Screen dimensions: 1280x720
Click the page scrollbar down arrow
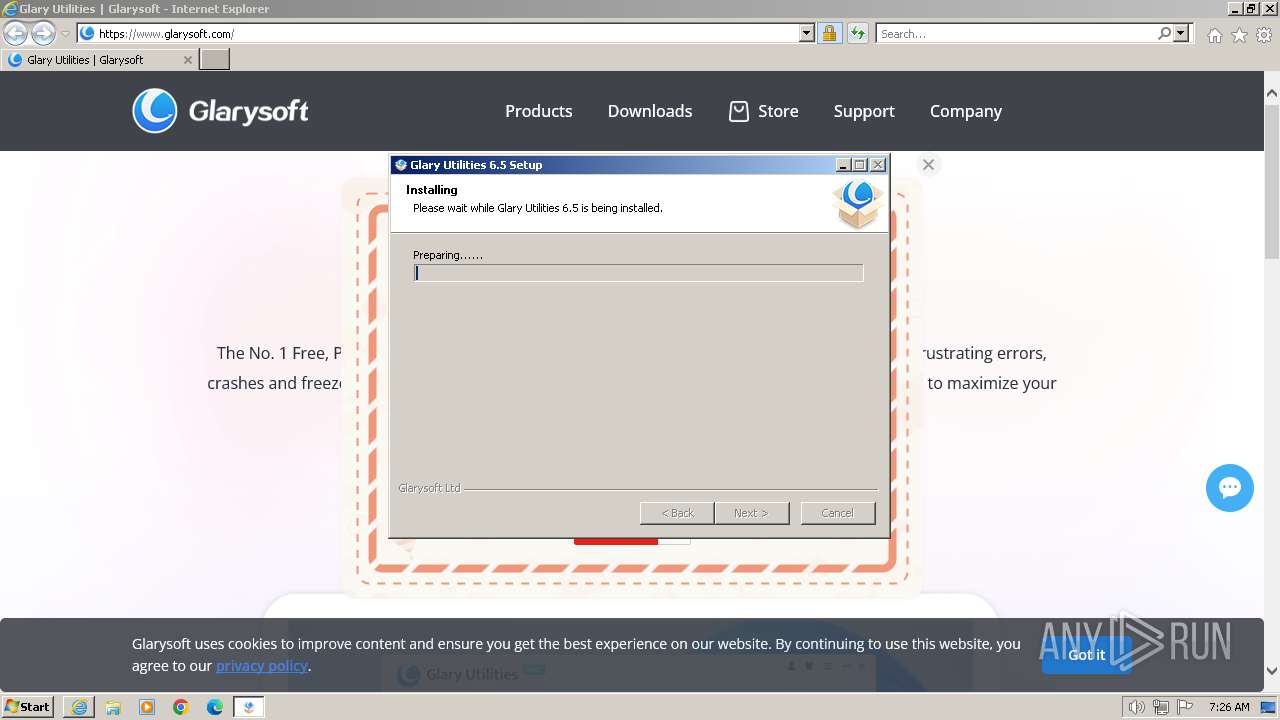coord(1272,671)
